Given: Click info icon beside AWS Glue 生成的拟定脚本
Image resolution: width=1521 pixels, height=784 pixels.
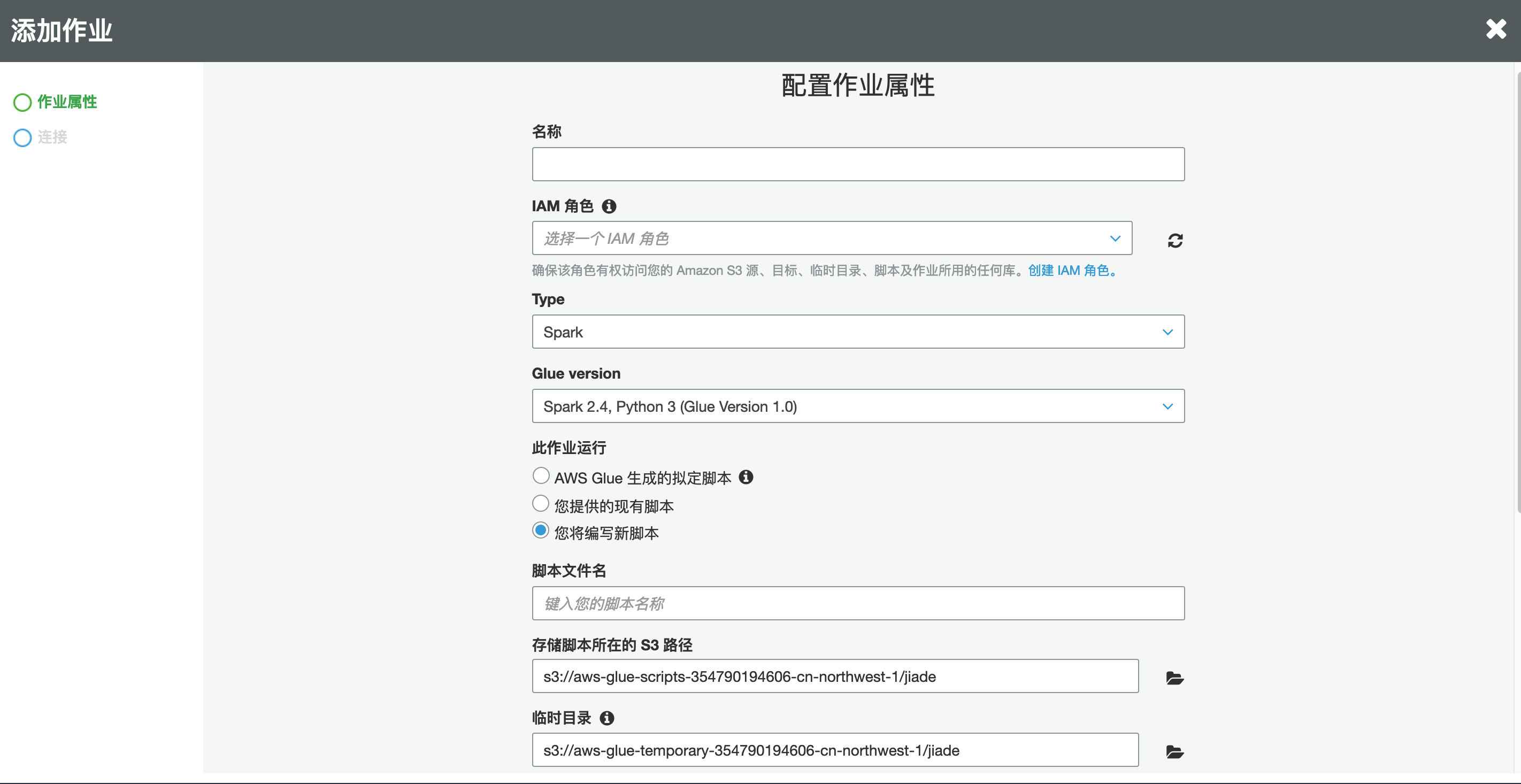Looking at the screenshot, I should click(x=746, y=477).
